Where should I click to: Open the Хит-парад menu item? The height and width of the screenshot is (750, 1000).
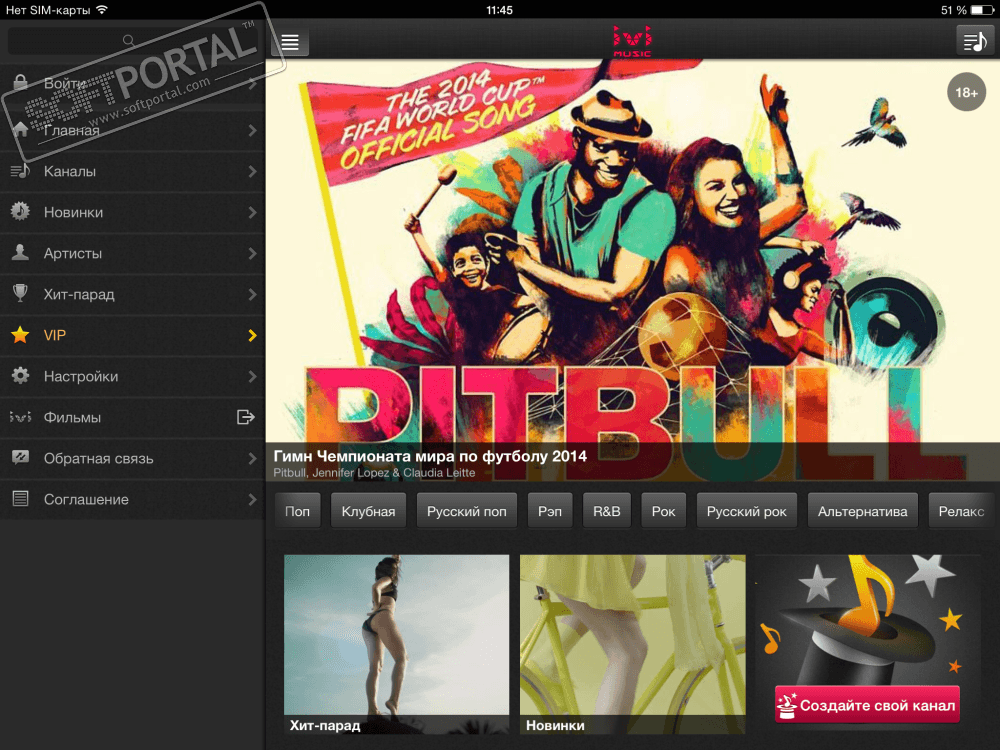click(133, 294)
